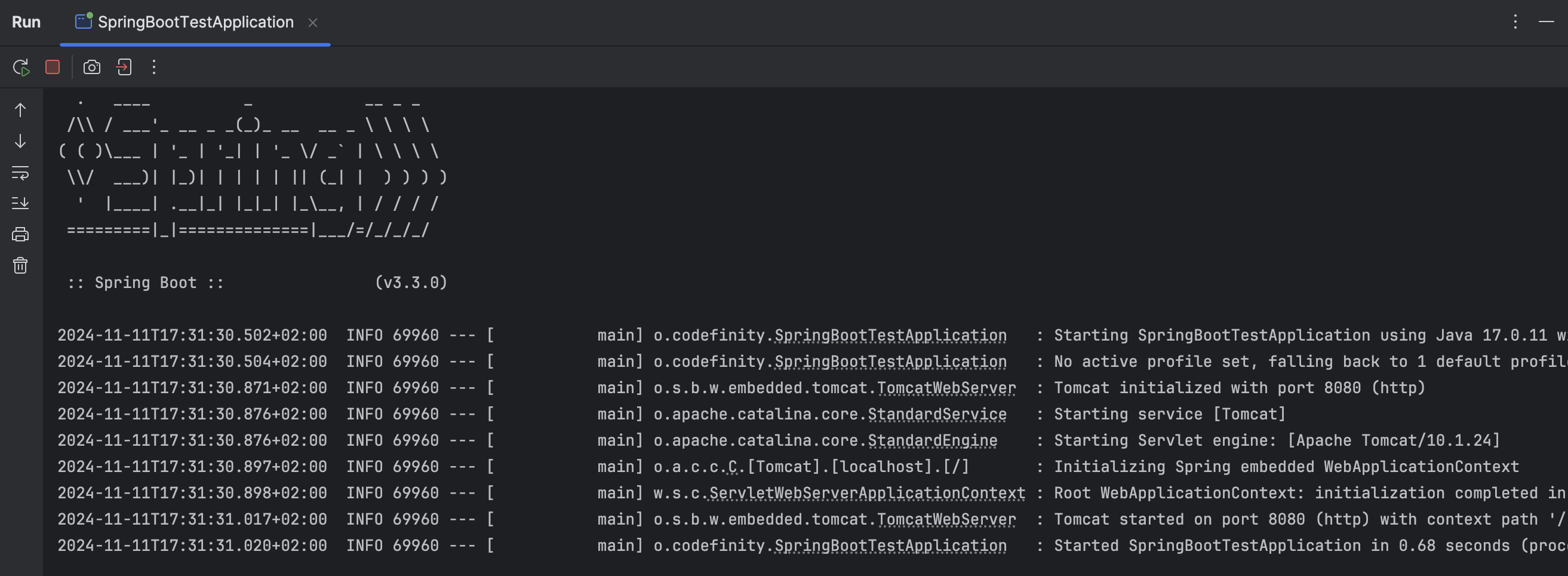1568x576 pixels.
Task: Open ServletWebServerApplicationContext class link
Action: coord(868,493)
